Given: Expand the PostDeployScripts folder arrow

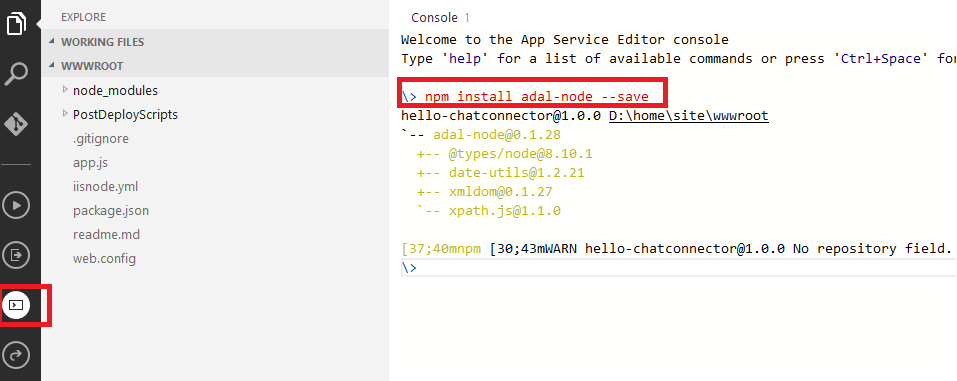Looking at the screenshot, I should click(65, 114).
